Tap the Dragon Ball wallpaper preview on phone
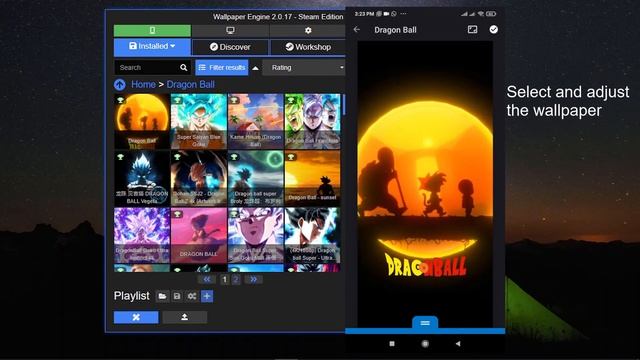Screen dimensions: 640x360 coord(425,184)
